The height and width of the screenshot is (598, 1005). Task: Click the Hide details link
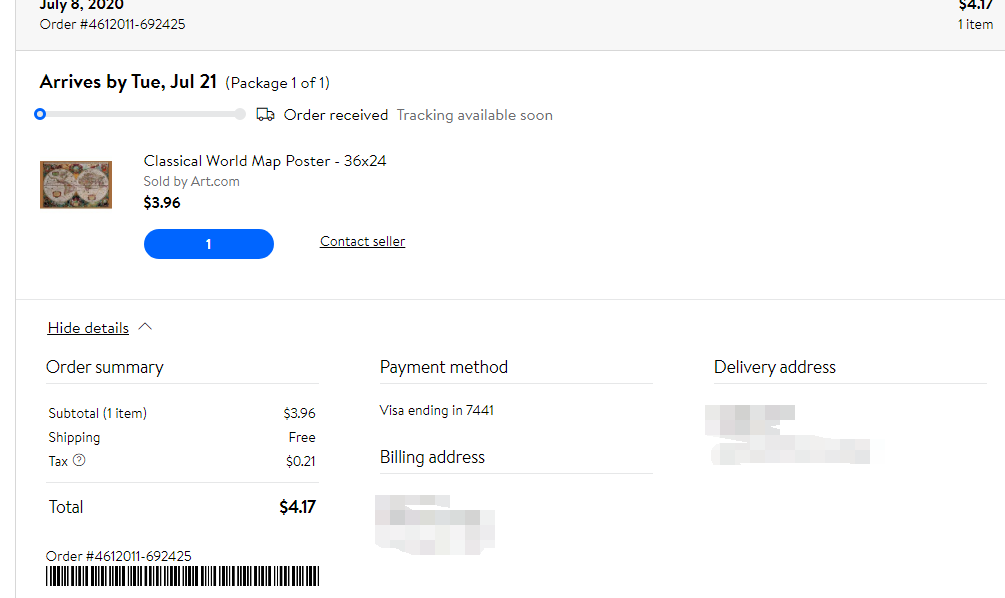pyautogui.click(x=88, y=328)
